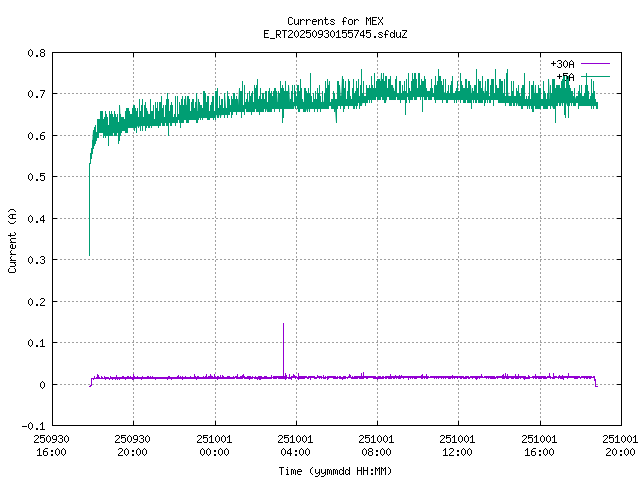The height and width of the screenshot is (480, 640).
Task: Click the +30A legend label
Action: tap(562, 64)
